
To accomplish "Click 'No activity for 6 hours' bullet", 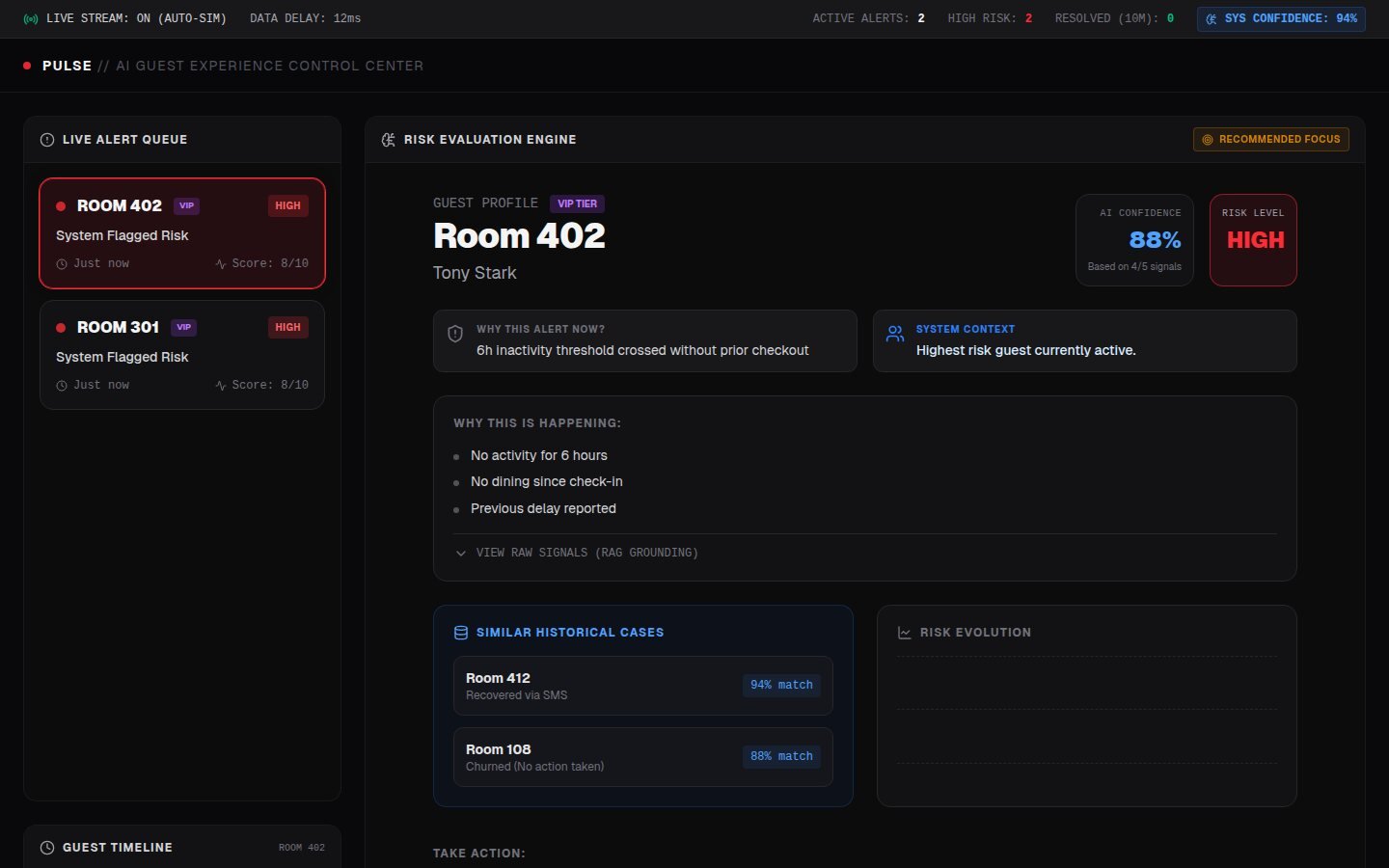I will (x=539, y=456).
